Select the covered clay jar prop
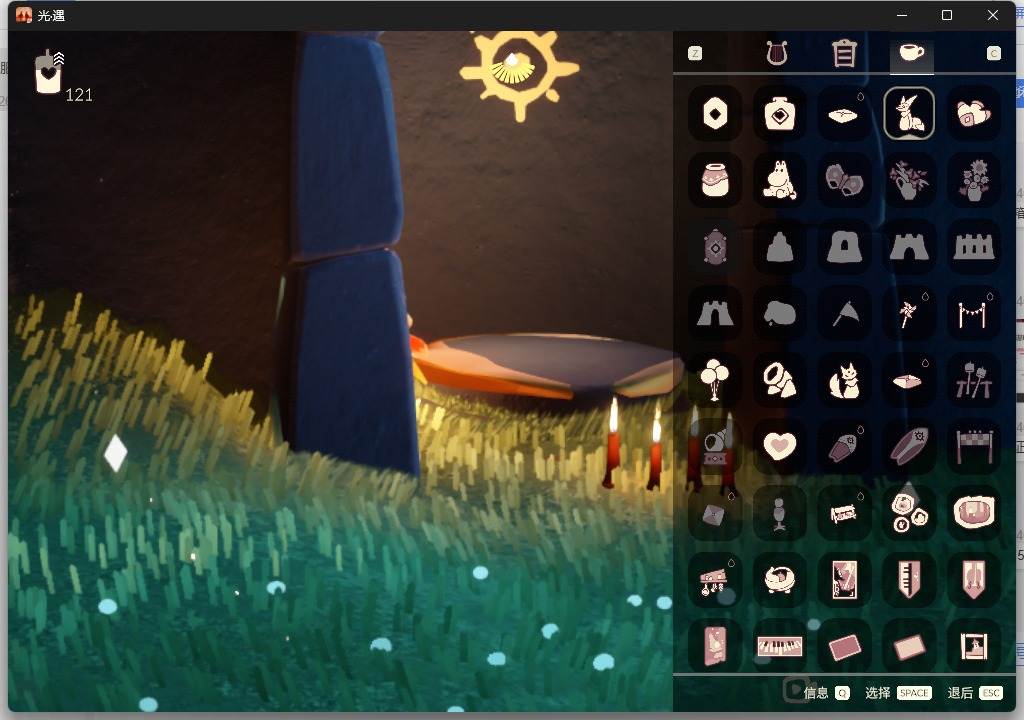The height and width of the screenshot is (720, 1024). click(x=715, y=180)
